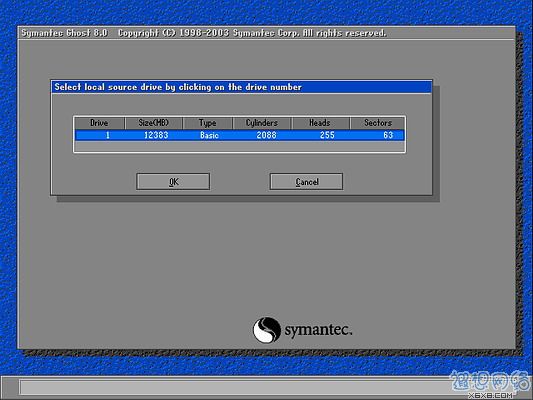Click the sectors value 63
The height and width of the screenshot is (400, 533).
[x=388, y=135]
